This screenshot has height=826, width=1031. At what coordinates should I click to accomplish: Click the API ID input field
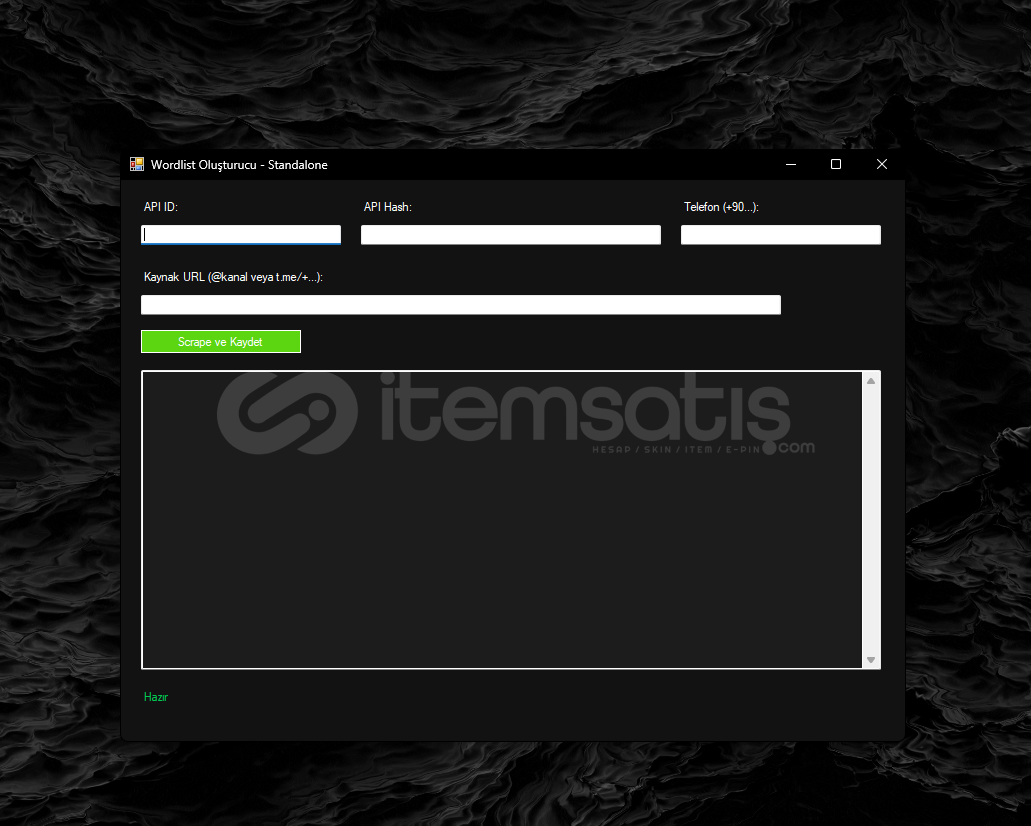[241, 235]
